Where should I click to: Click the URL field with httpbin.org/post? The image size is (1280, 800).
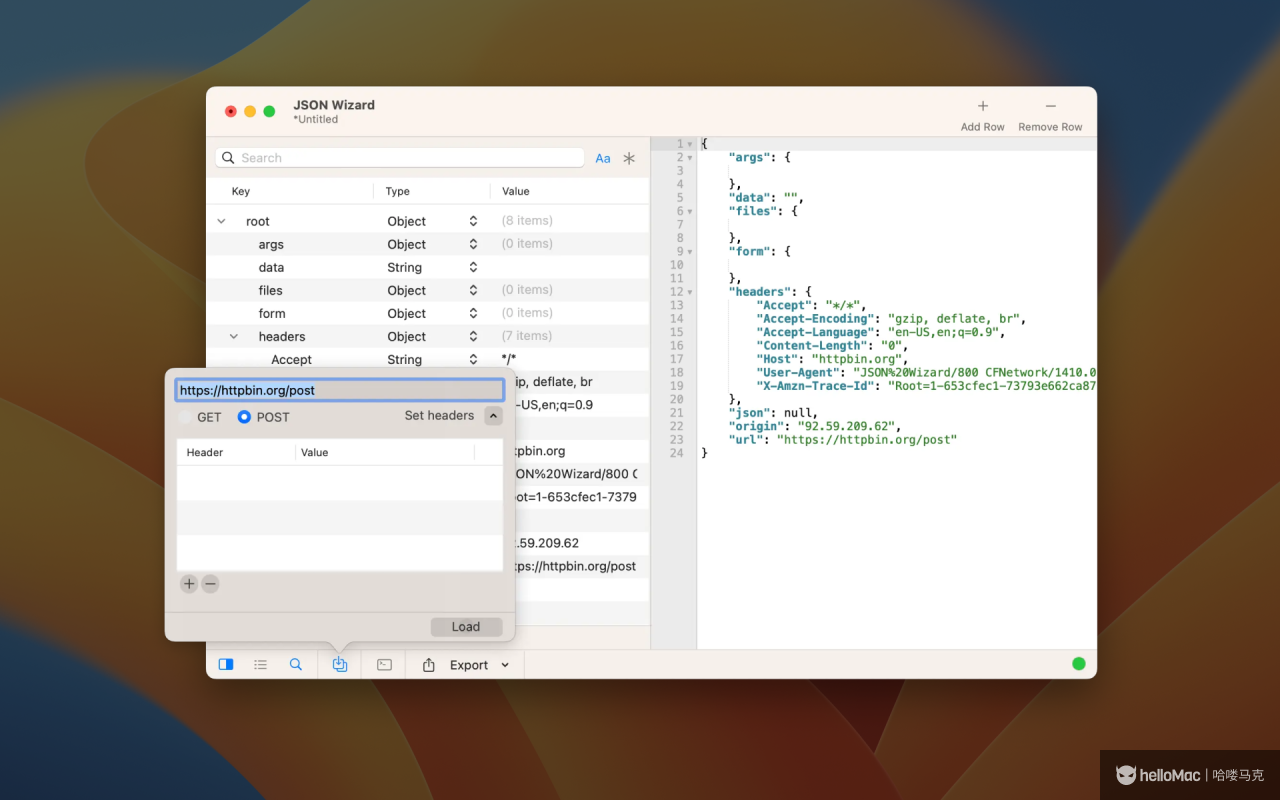tap(340, 390)
